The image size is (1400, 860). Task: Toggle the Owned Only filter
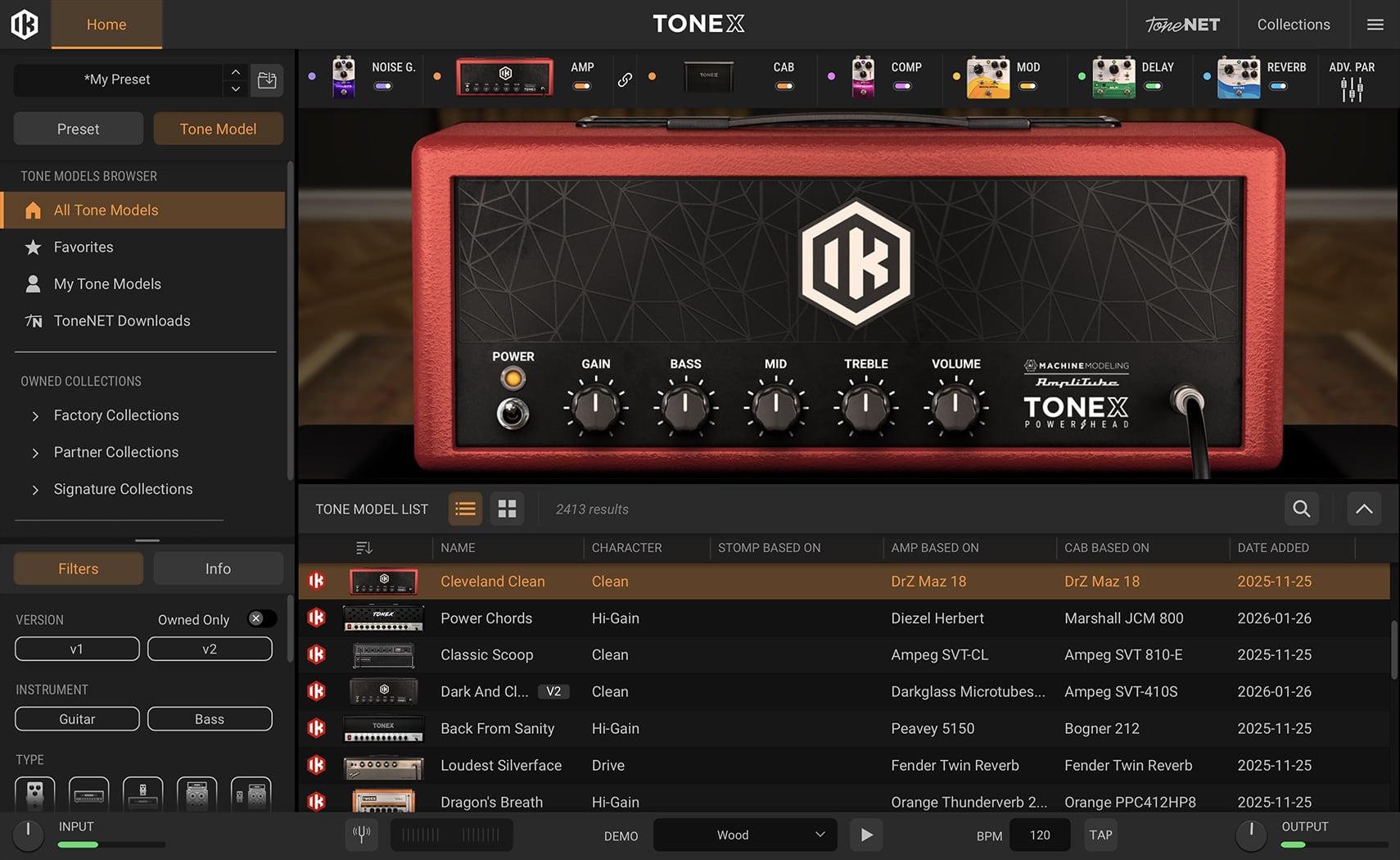[262, 619]
